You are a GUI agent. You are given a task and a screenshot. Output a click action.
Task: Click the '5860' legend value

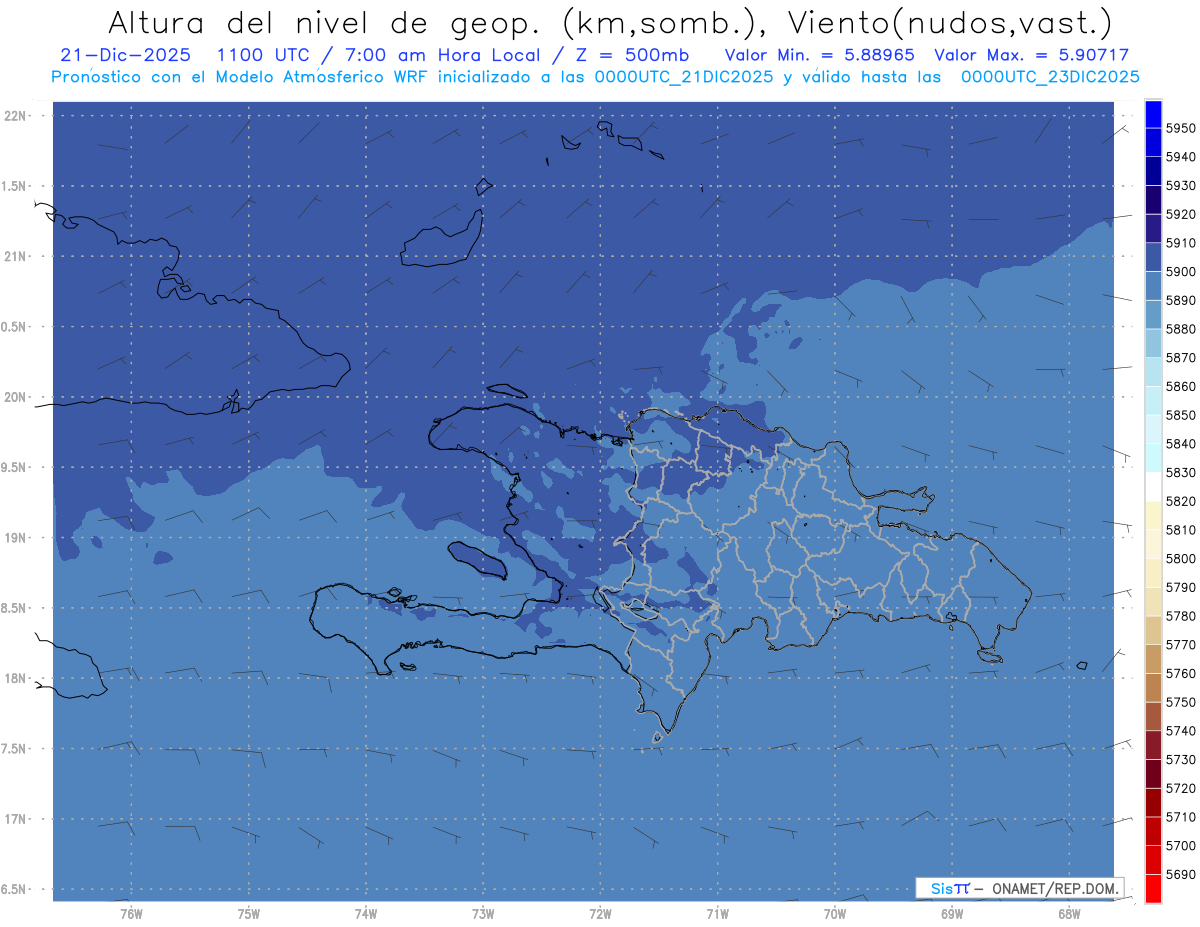[1180, 386]
